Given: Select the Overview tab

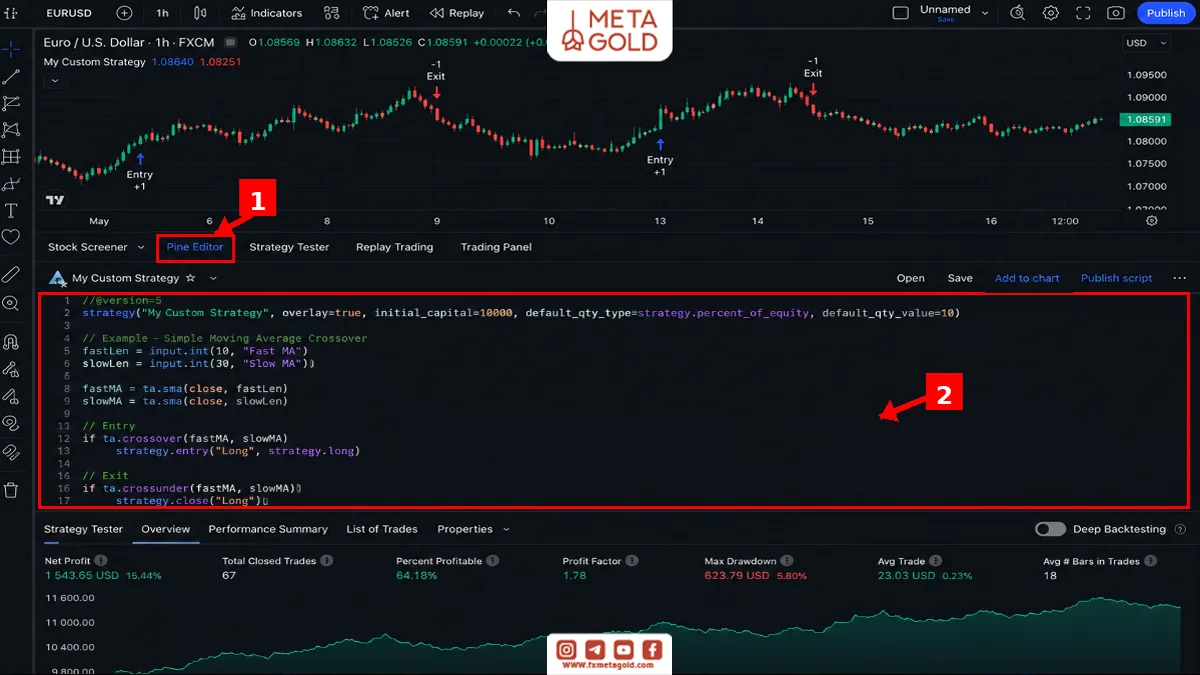Looking at the screenshot, I should (165, 529).
